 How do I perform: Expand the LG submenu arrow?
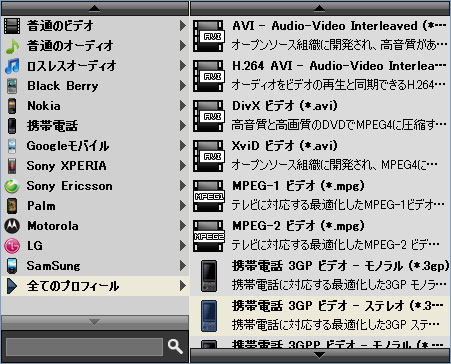tap(182, 246)
